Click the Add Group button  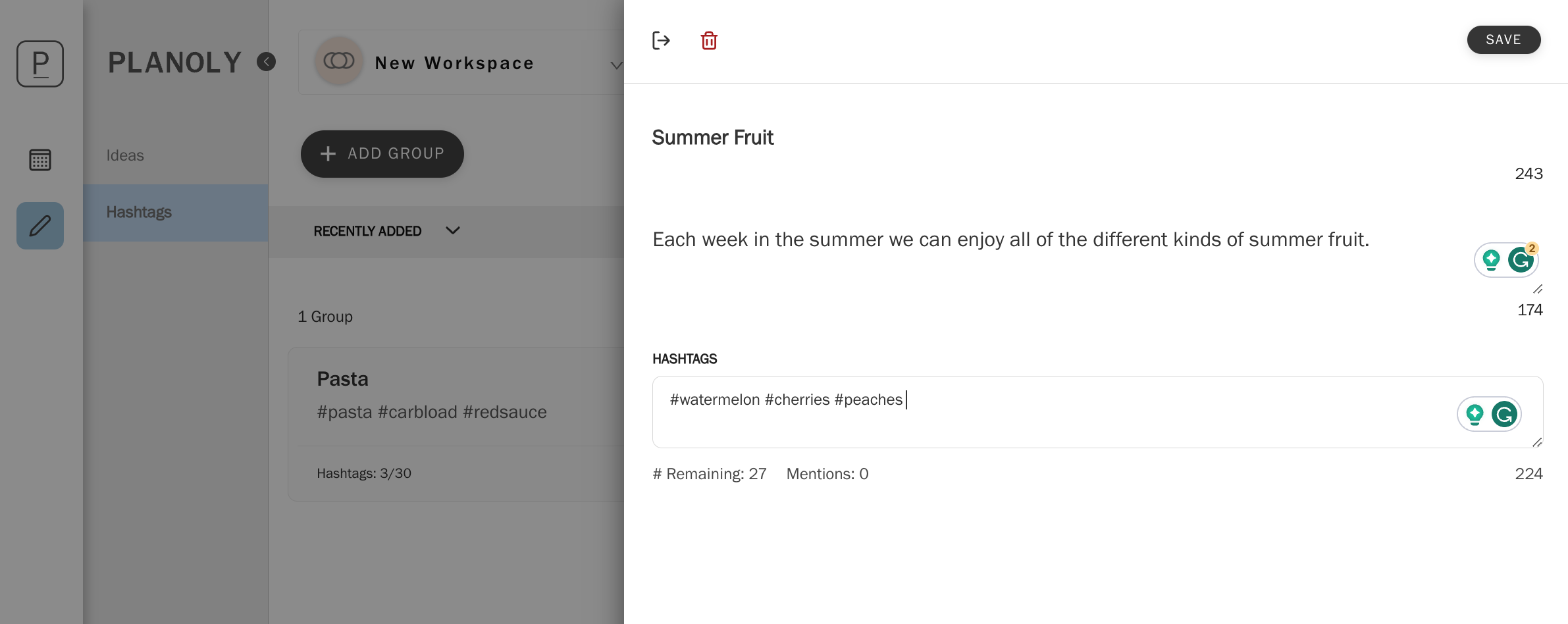[x=382, y=153]
